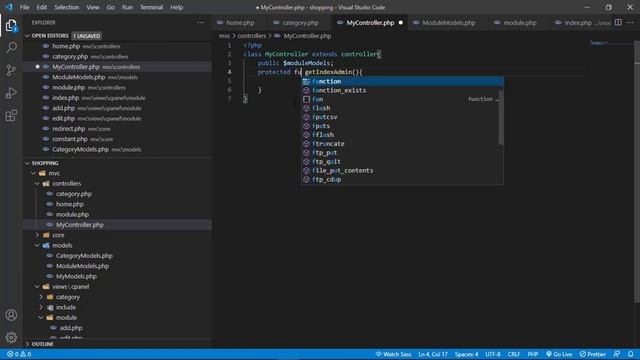Screen dimensions: 640x360
Task: Open the Help menu
Action: click(176, 7)
